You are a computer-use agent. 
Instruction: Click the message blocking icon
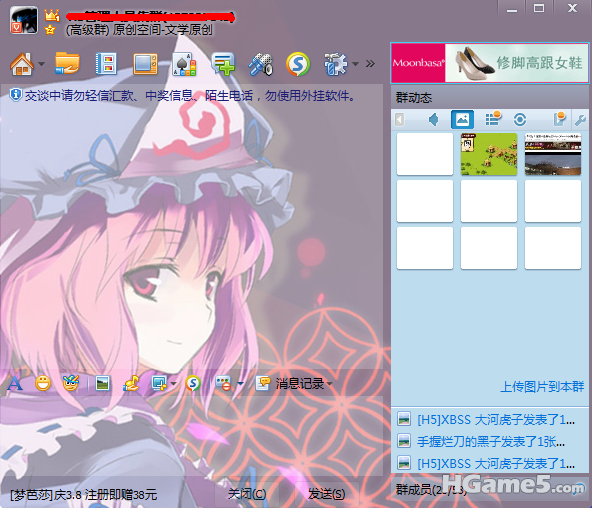pyautogui.click(x=223, y=383)
